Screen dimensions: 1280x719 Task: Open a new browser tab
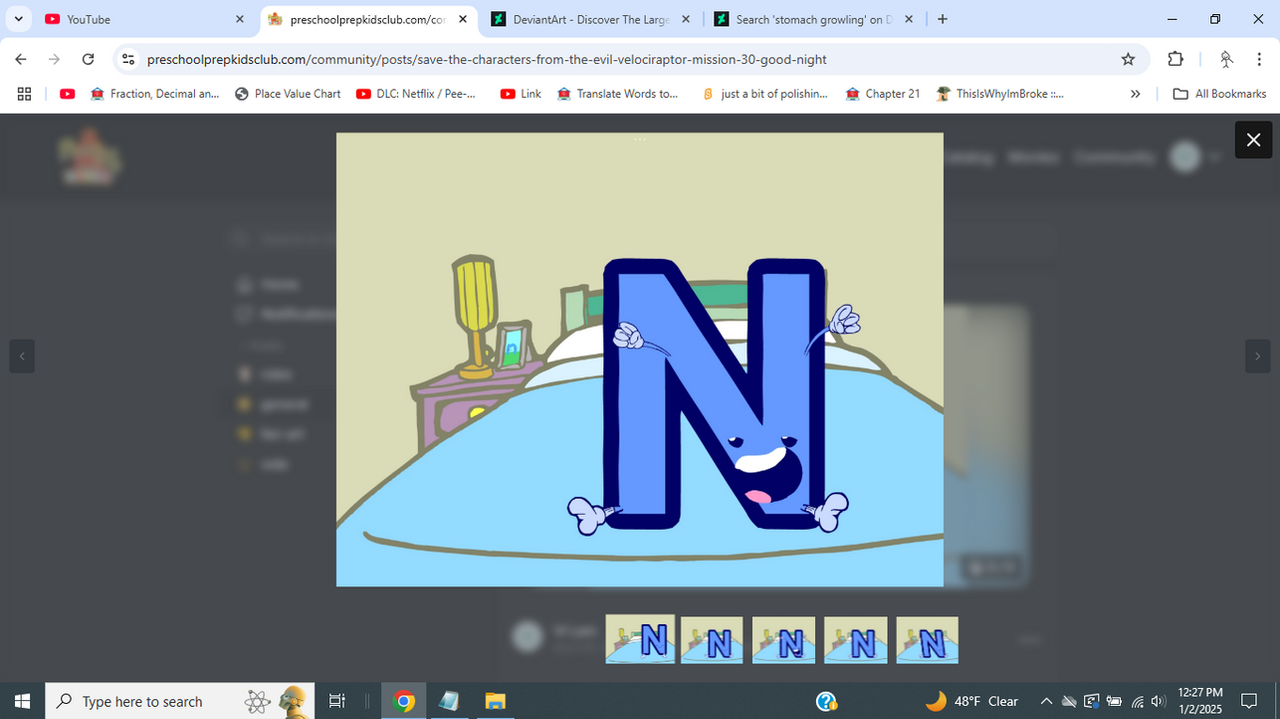[942, 19]
